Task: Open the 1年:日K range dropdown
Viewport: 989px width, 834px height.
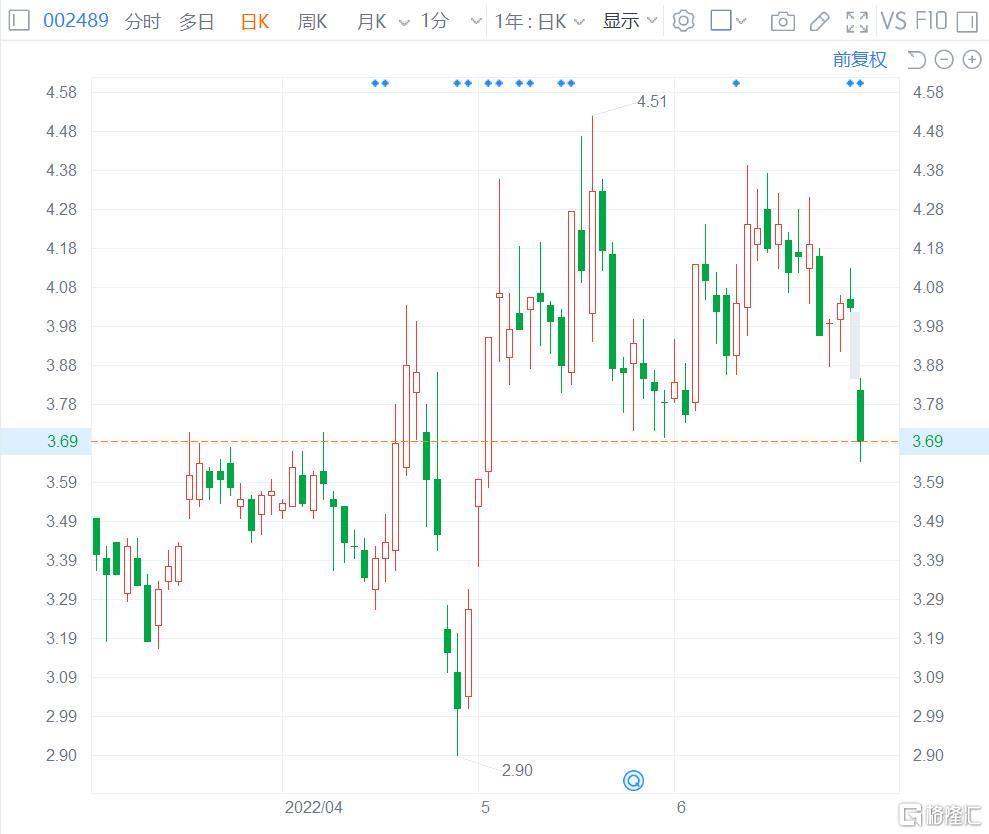Action: [539, 21]
